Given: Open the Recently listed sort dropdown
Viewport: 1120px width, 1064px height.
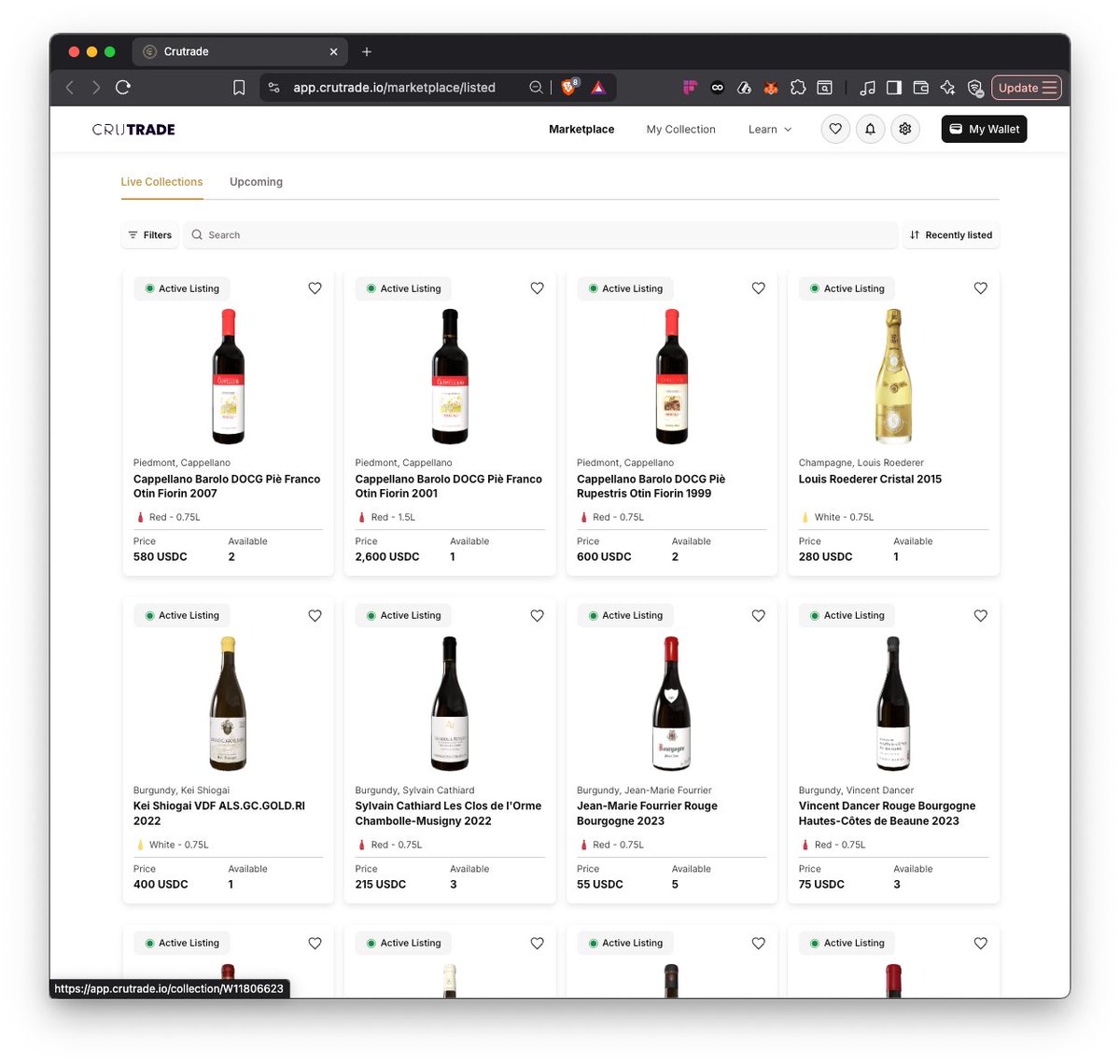Looking at the screenshot, I should click(950, 235).
